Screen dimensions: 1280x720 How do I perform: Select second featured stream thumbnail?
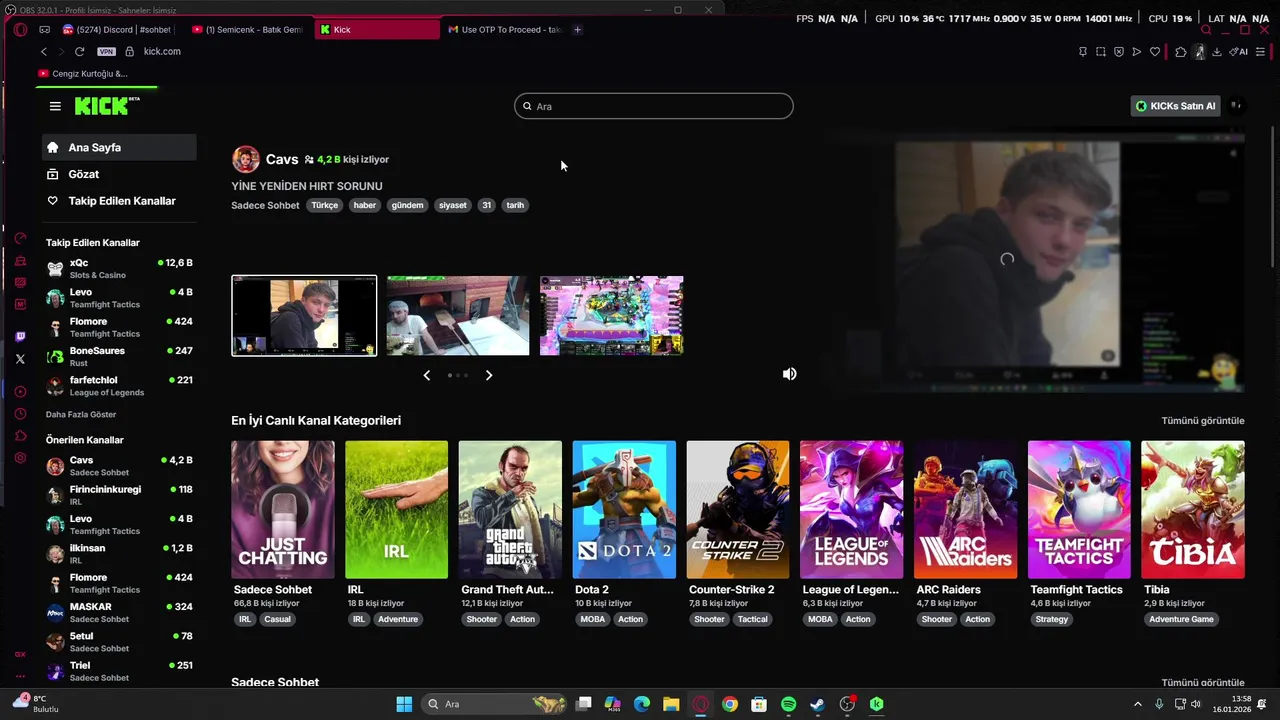[x=458, y=316]
